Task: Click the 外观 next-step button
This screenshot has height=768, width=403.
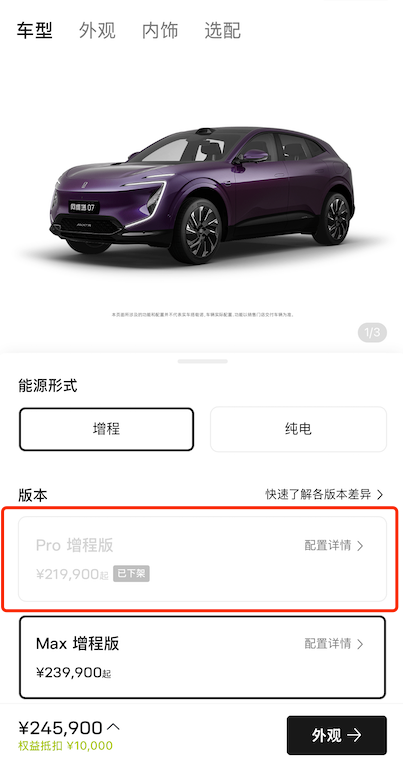Action: coord(337,735)
